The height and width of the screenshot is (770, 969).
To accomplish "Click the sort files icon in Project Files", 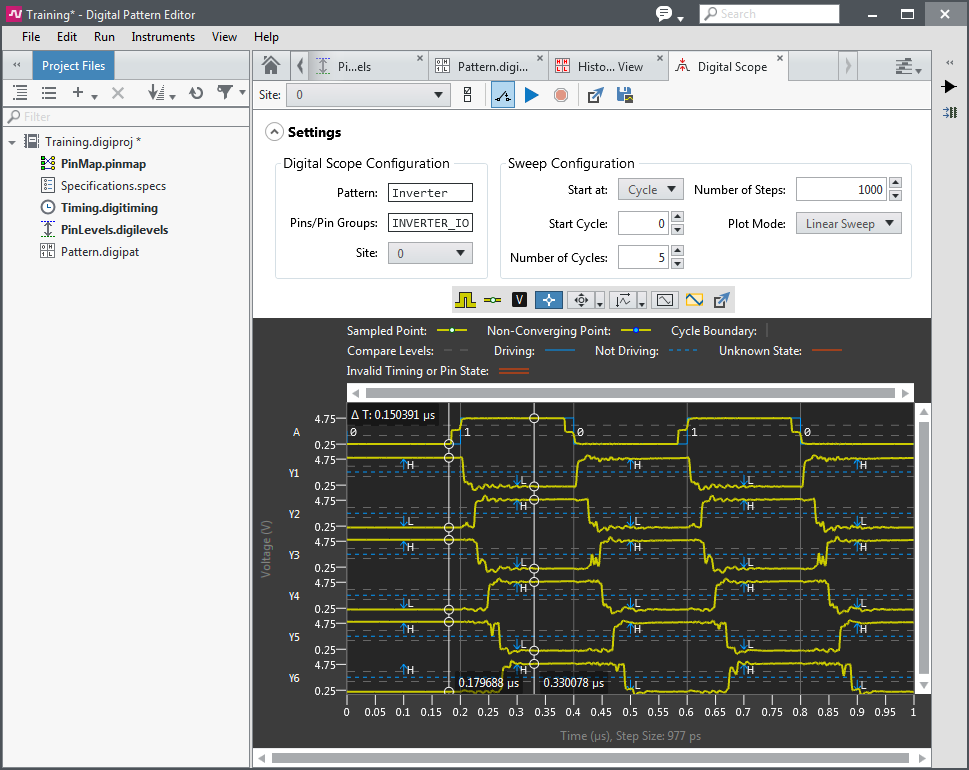I will [x=156, y=93].
